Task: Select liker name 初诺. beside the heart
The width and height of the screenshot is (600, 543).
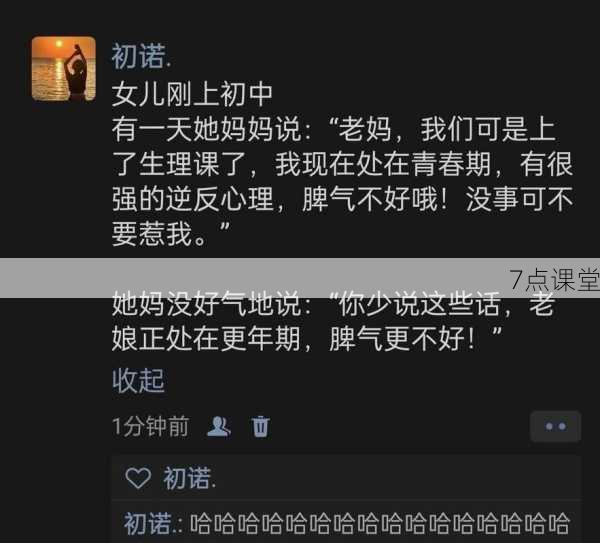Action: [190, 478]
